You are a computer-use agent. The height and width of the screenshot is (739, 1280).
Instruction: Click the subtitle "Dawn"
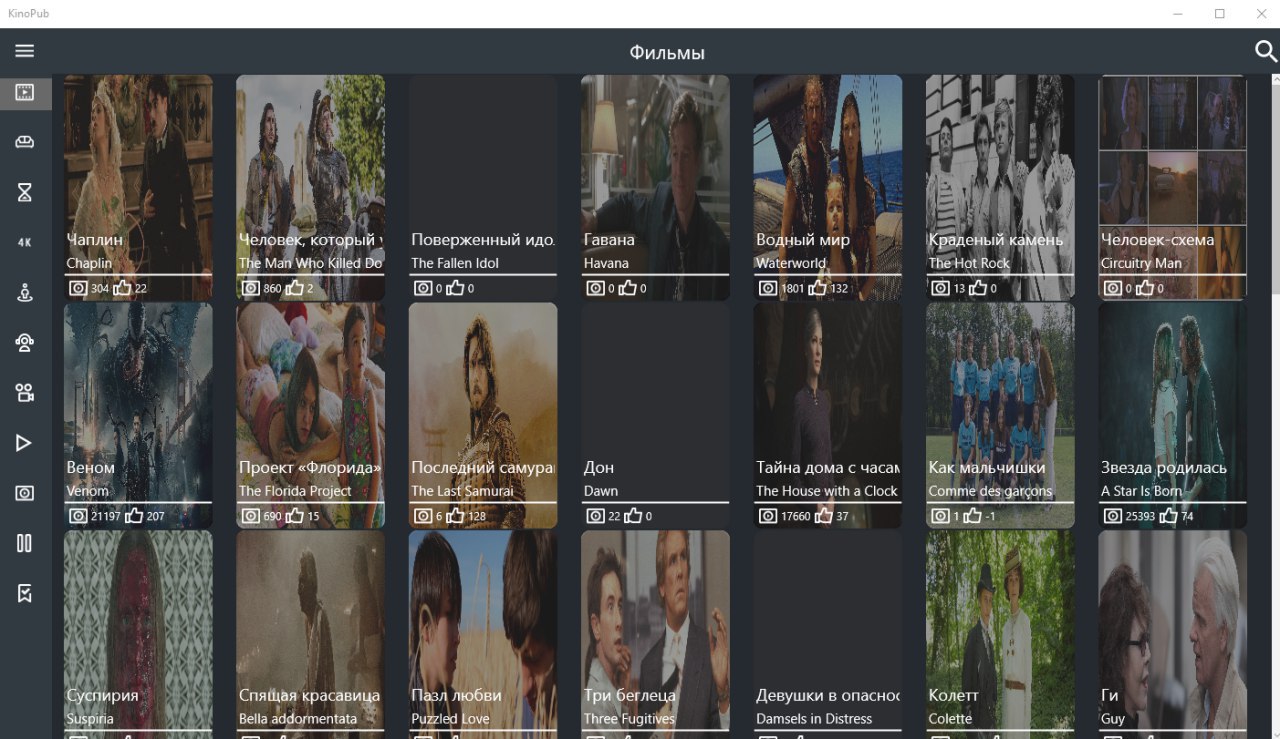[601, 491]
